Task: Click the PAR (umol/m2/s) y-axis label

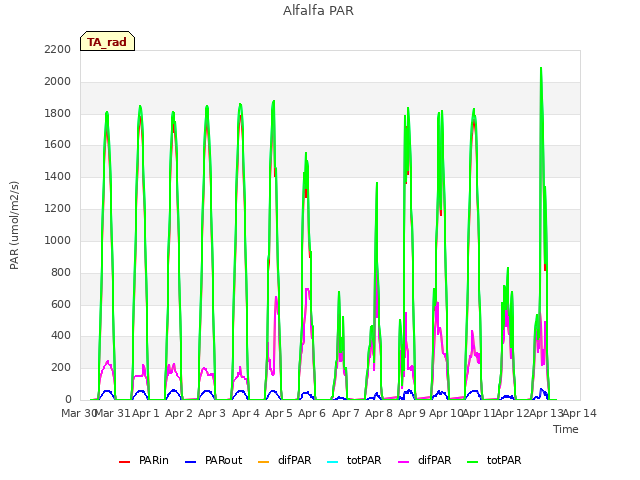Action: click(x=14, y=225)
